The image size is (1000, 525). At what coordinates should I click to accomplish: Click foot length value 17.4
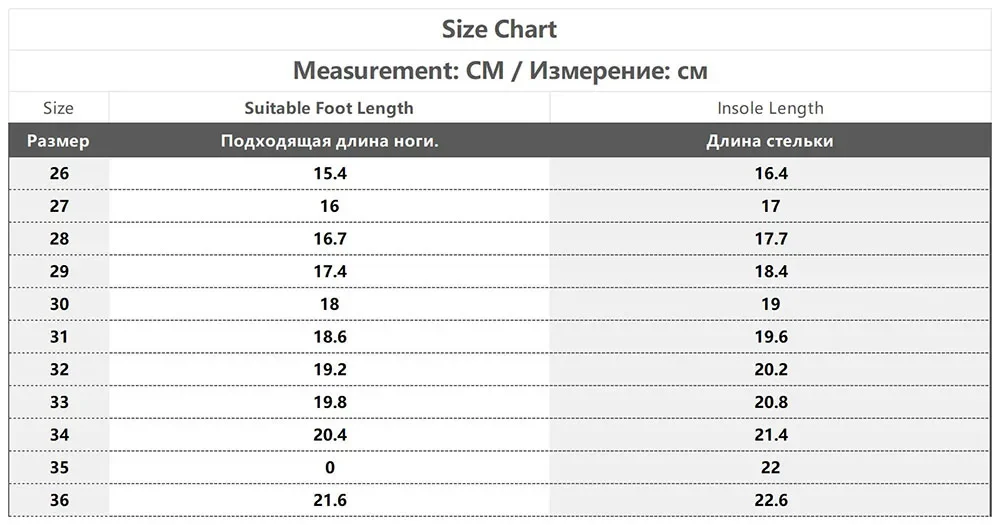330,271
